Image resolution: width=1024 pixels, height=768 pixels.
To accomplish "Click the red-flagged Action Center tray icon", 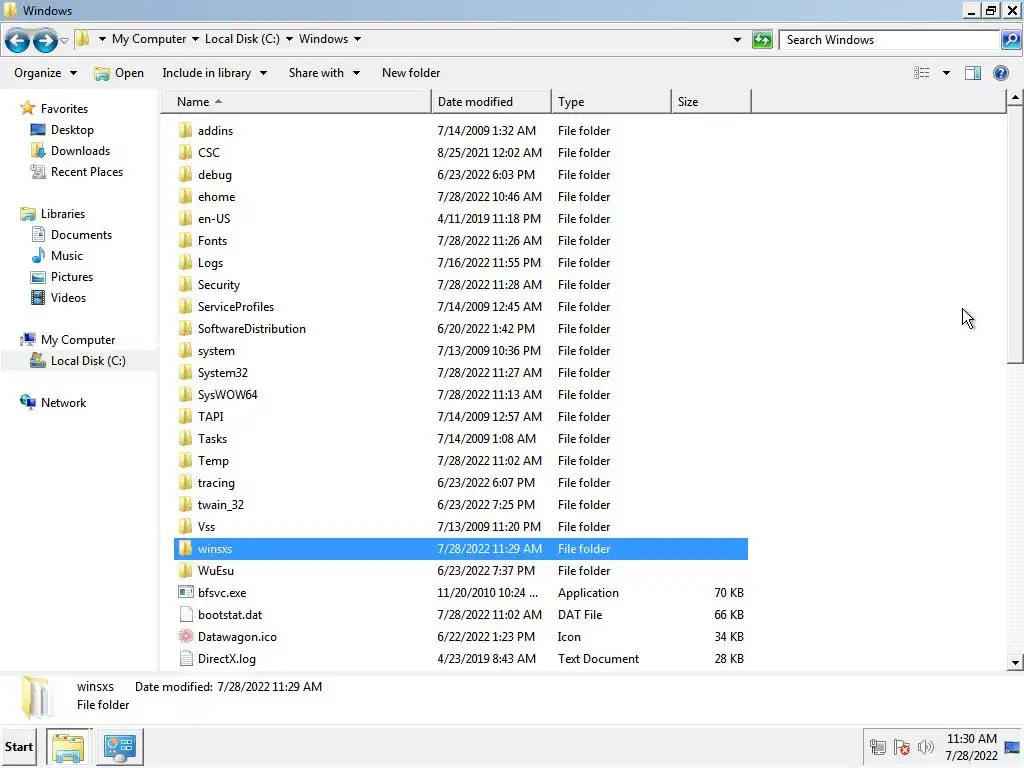I will [x=902, y=747].
